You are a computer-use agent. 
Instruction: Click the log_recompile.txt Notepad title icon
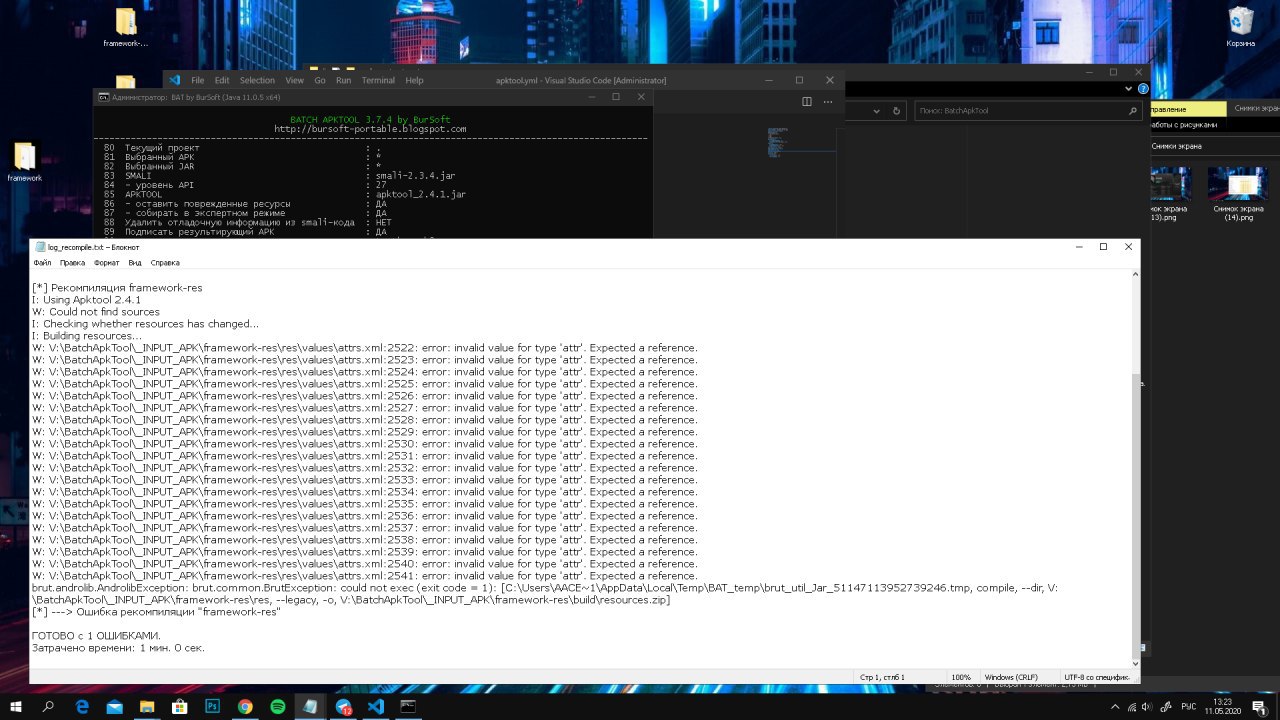pyautogui.click(x=40, y=247)
